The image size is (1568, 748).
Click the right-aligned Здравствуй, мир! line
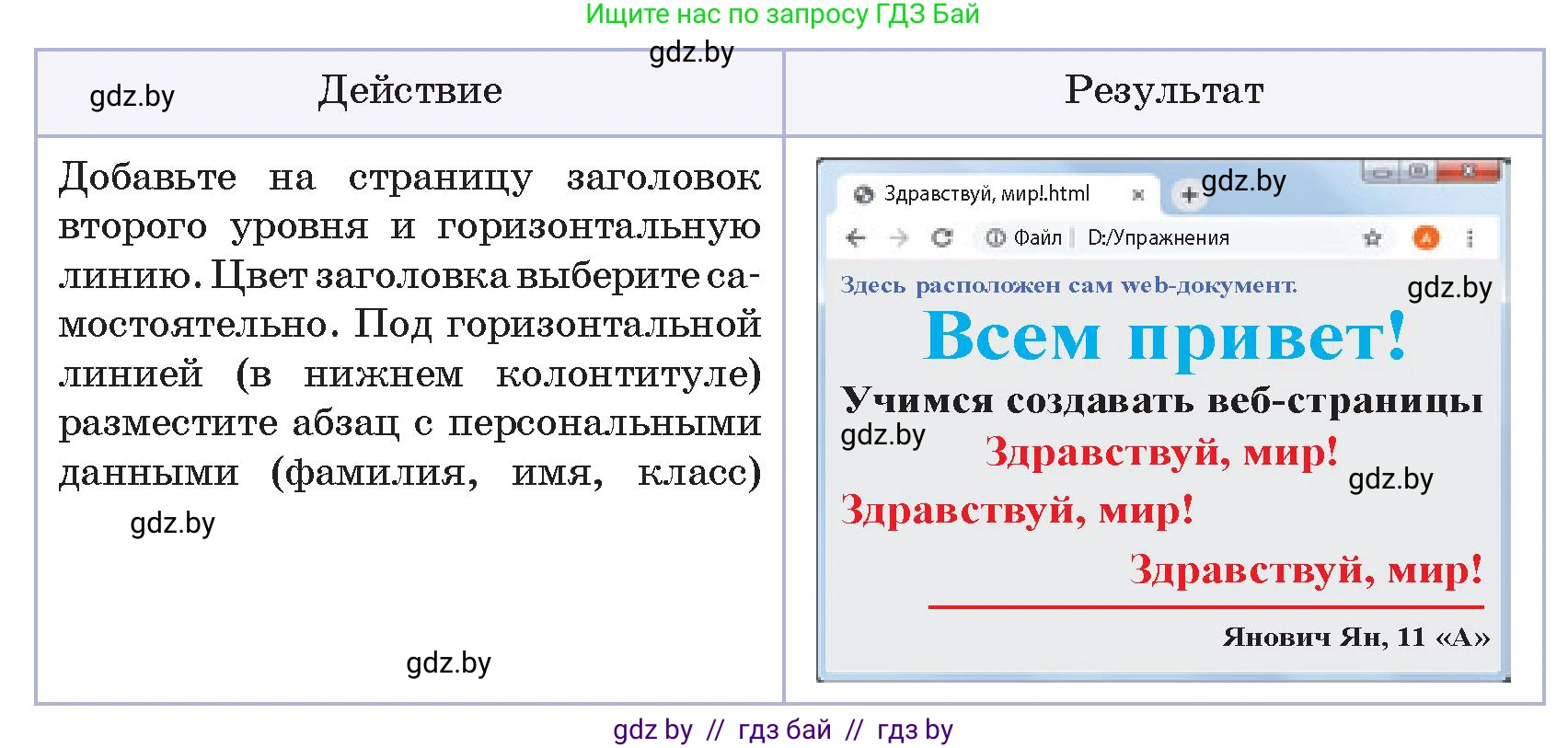(1306, 570)
